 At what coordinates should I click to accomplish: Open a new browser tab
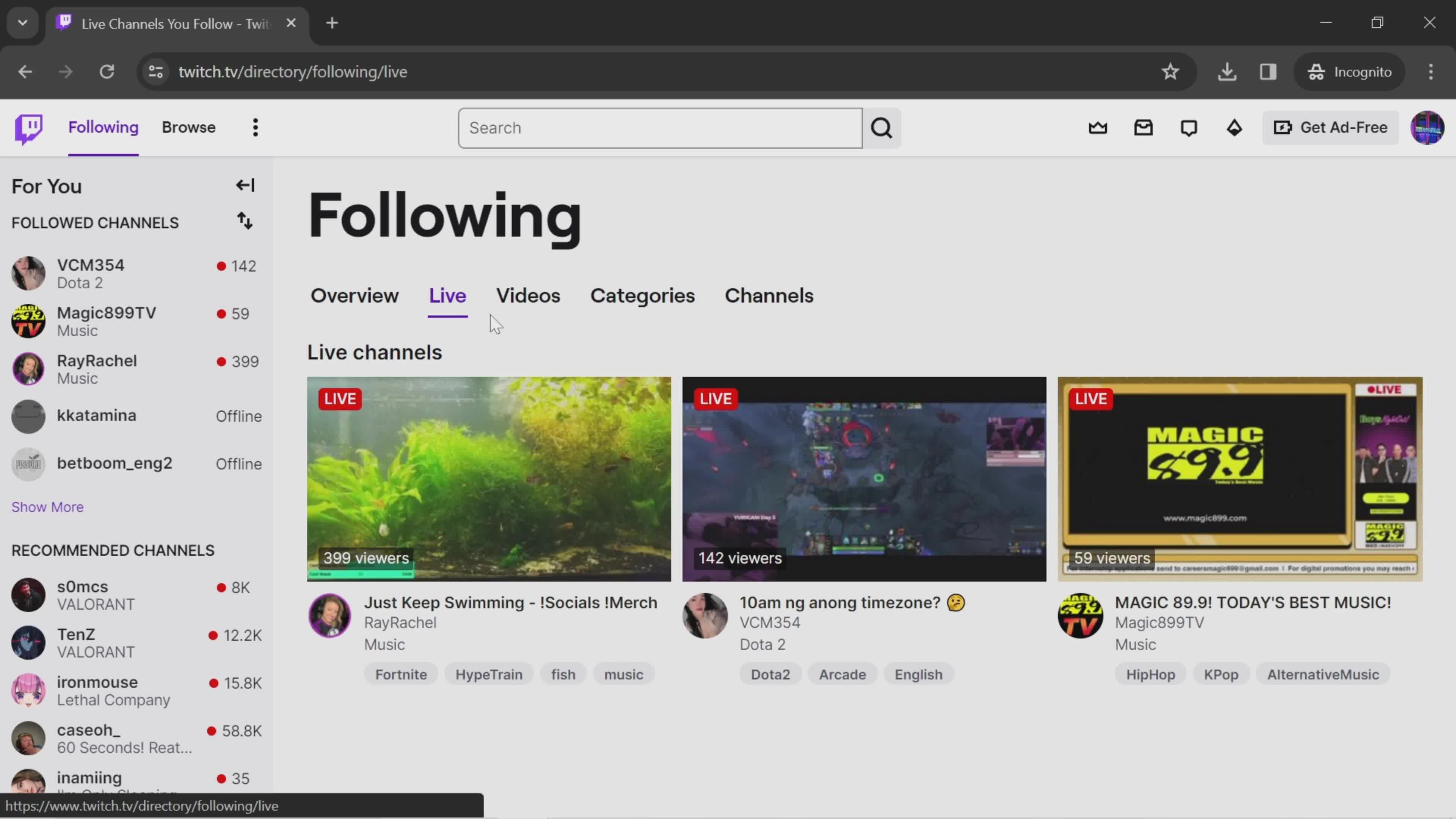333,23
